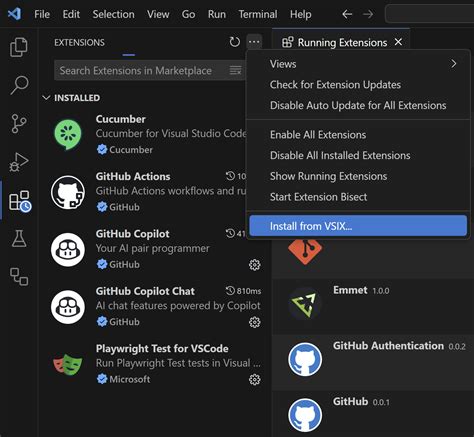Choose Disable Auto Update for All Extensions

(x=358, y=105)
